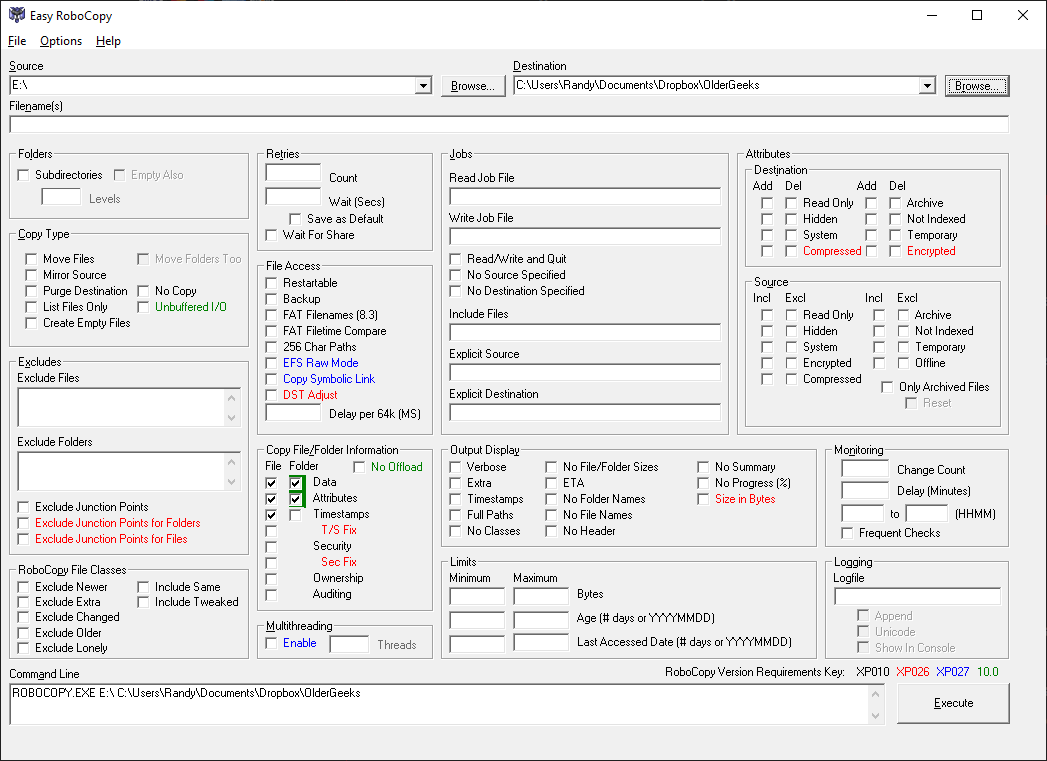Uncheck the File Data checkbox
Image resolution: width=1047 pixels, height=761 pixels.
click(x=271, y=483)
